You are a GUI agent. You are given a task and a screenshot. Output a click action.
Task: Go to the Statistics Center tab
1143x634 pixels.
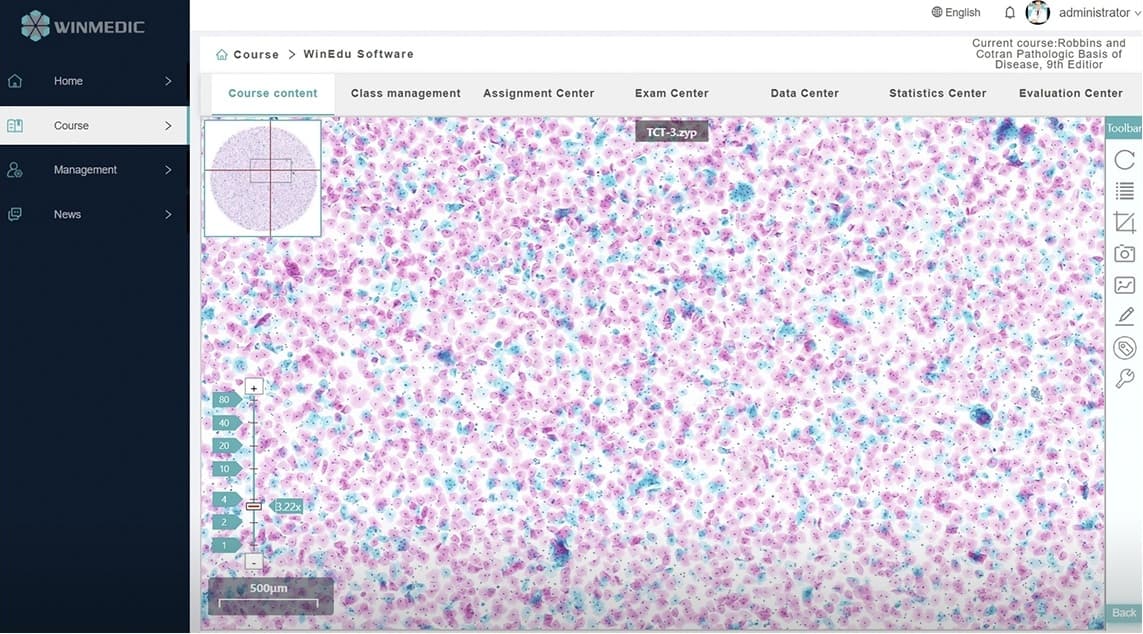pos(937,93)
